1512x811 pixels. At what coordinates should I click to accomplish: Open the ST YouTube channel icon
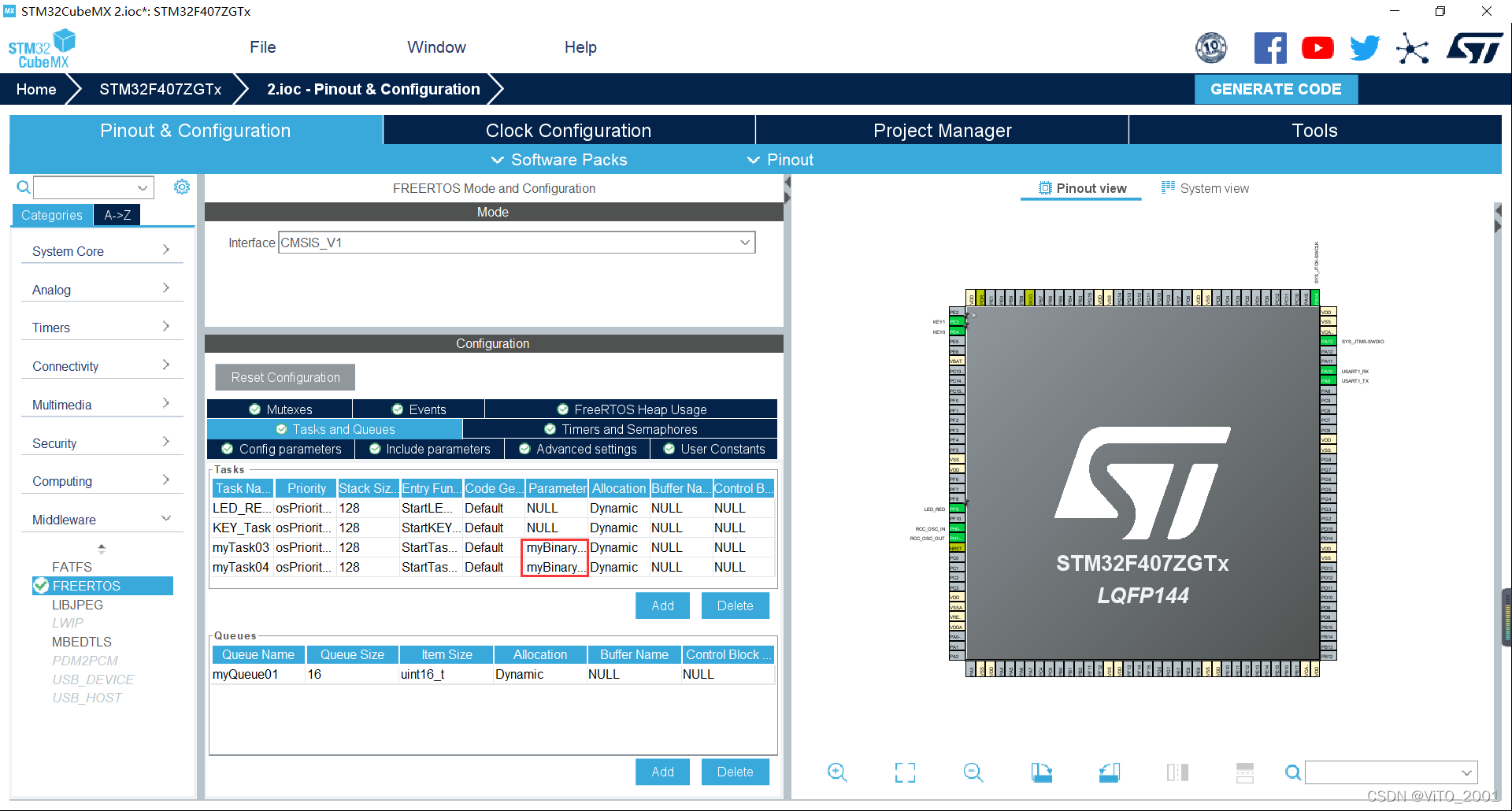click(1317, 48)
